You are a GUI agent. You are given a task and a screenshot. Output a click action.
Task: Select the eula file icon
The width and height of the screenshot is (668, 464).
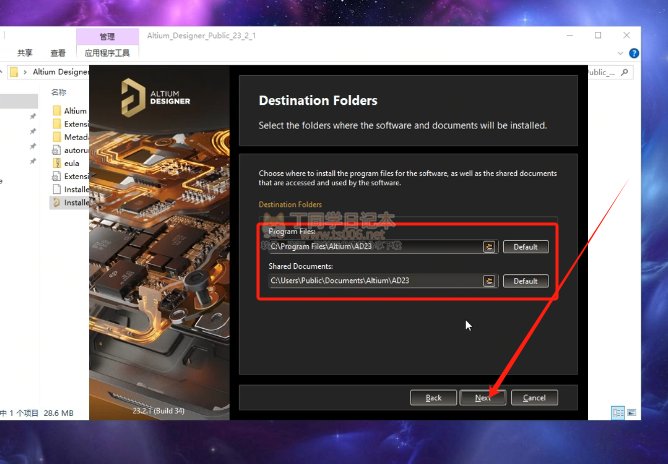[x=57, y=163]
